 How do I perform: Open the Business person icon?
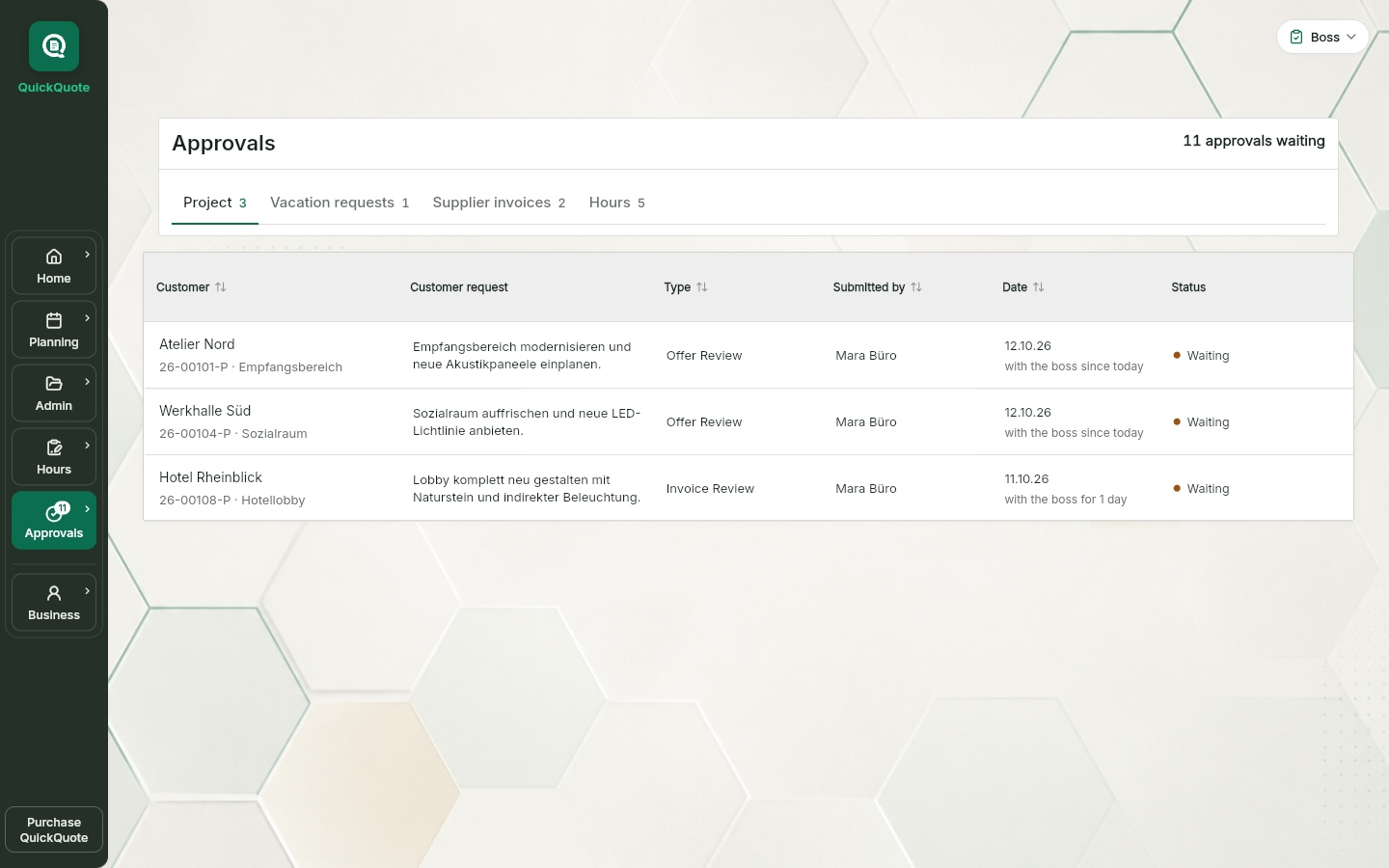pyautogui.click(x=54, y=593)
